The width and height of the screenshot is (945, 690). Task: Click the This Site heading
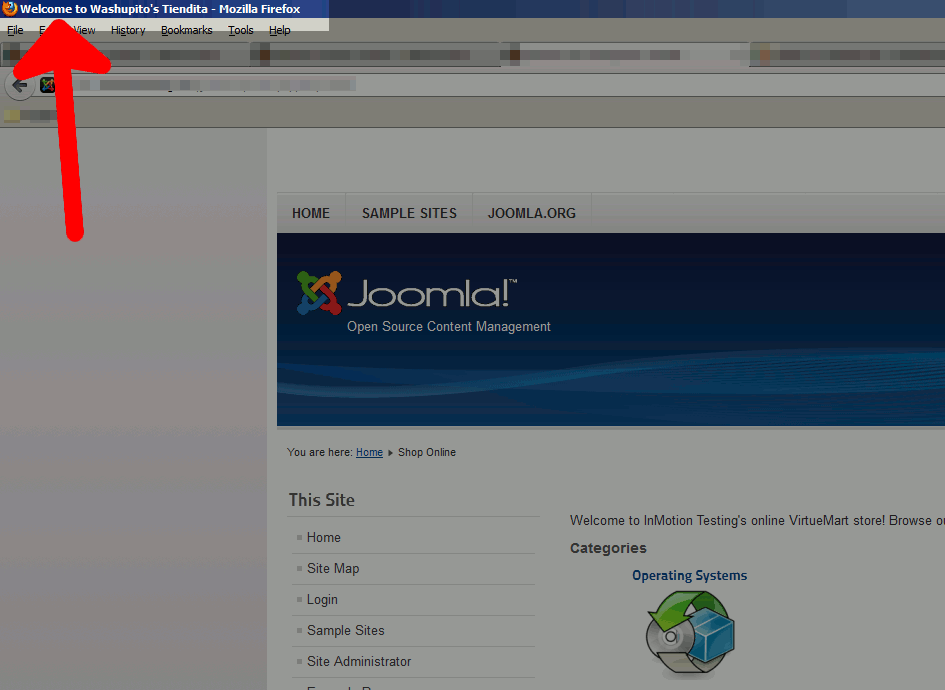[x=322, y=500]
